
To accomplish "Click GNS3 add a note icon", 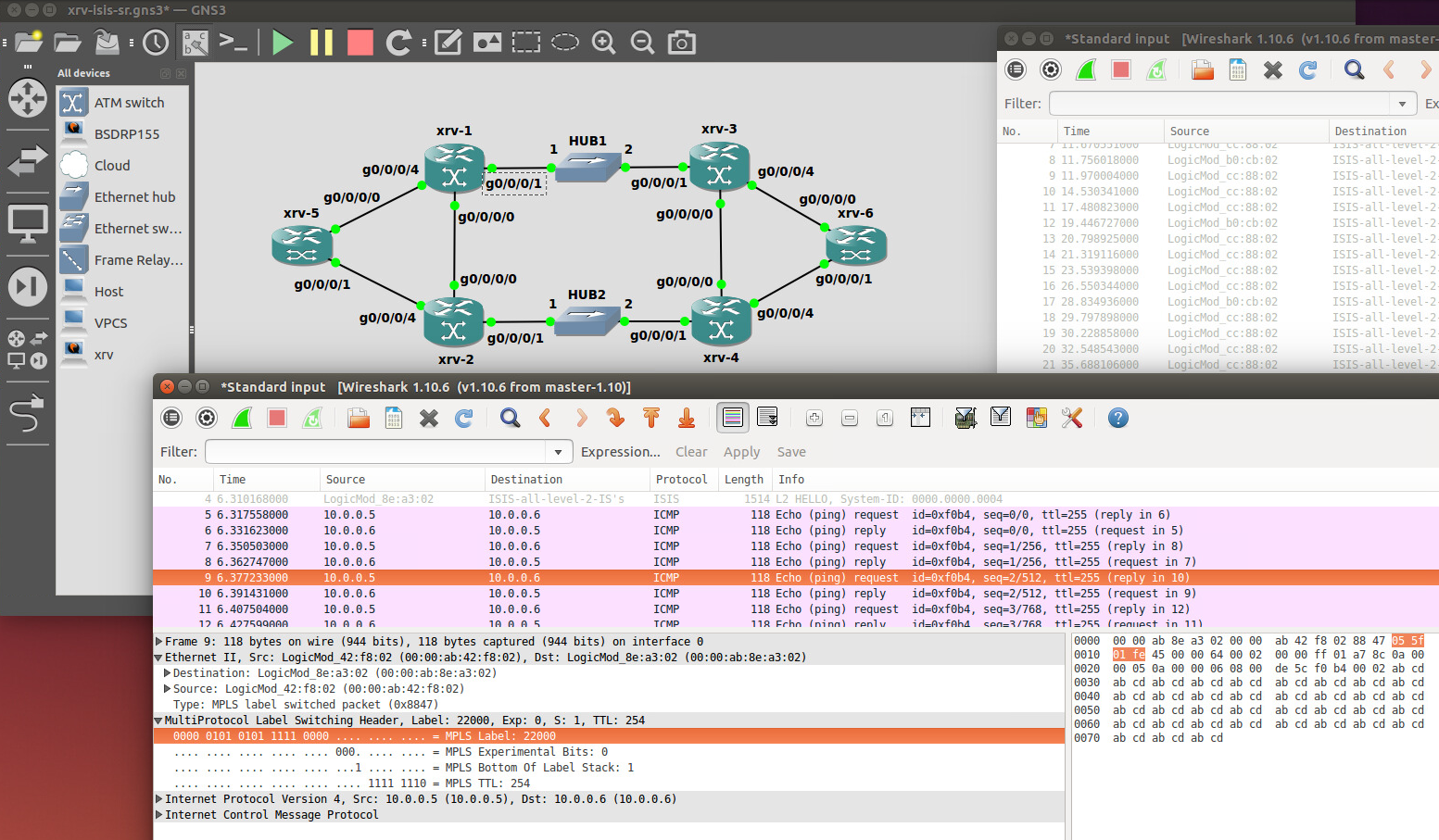I will 448,43.
